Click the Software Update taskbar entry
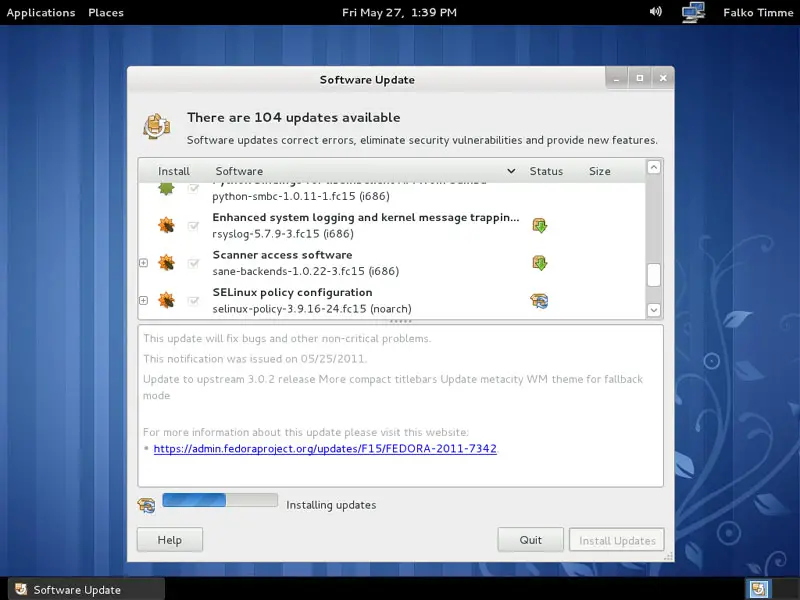 coord(86,589)
